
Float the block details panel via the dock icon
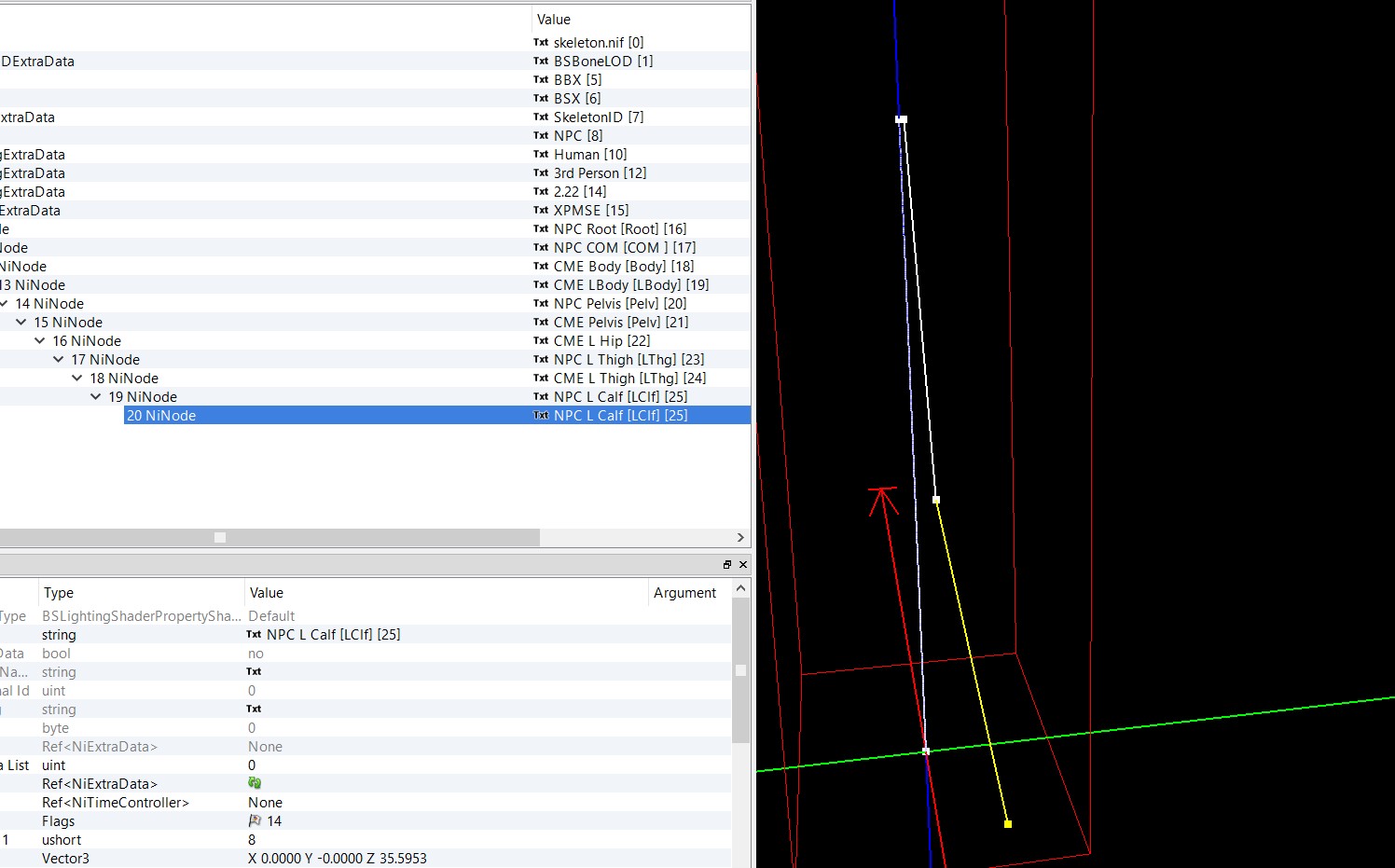(x=727, y=564)
